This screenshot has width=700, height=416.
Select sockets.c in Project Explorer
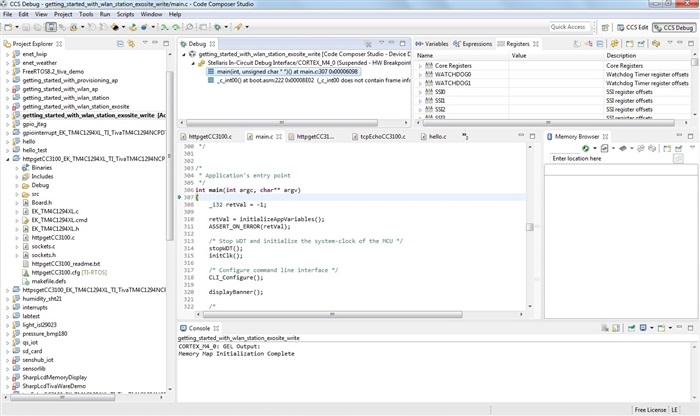click(x=39, y=246)
